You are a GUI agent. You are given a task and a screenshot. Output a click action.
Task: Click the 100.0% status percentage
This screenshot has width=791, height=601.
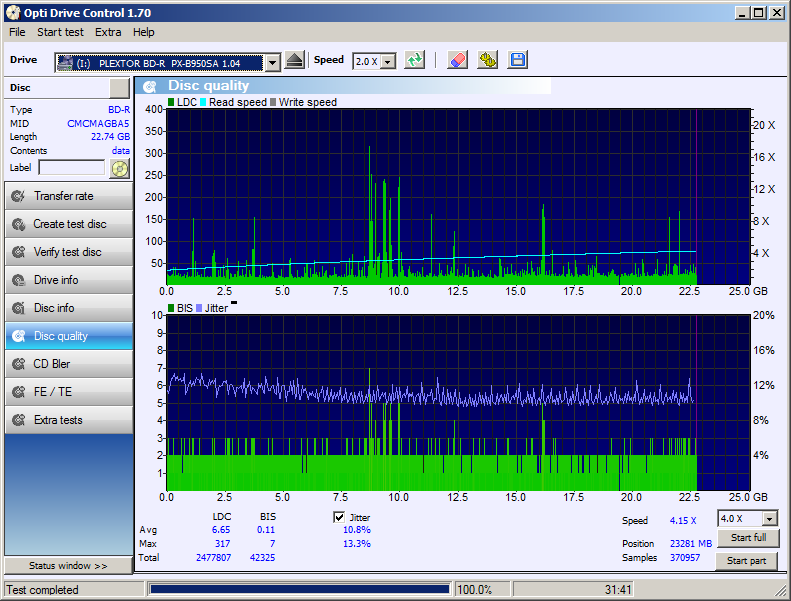(x=474, y=589)
